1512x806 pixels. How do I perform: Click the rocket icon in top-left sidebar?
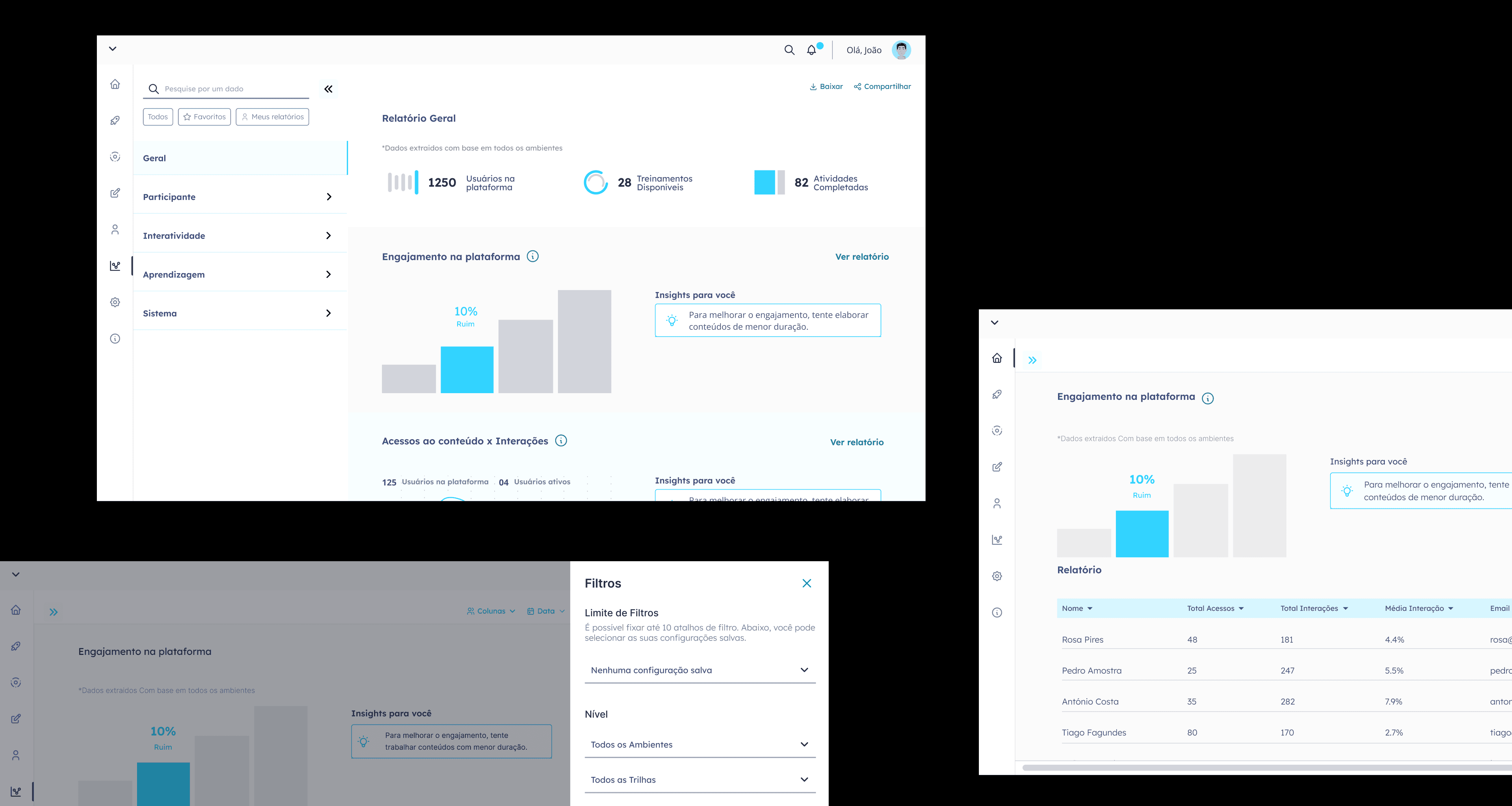click(115, 120)
